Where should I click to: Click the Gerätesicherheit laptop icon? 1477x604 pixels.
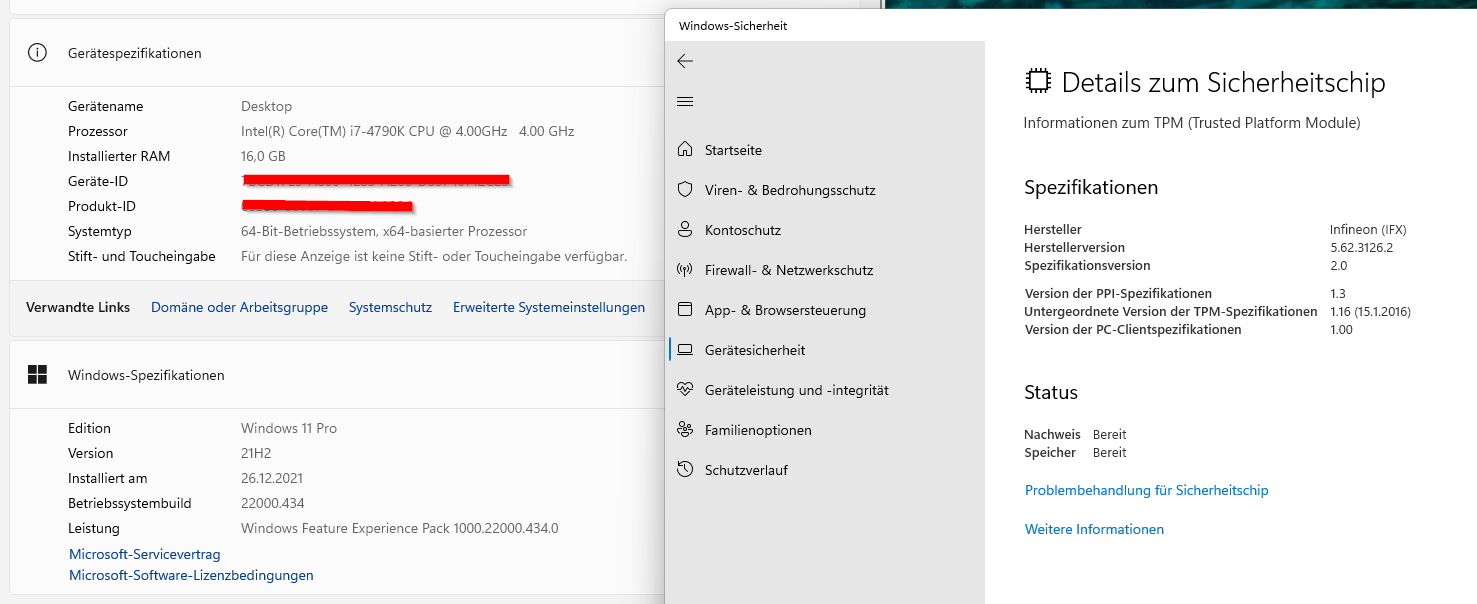coord(685,350)
